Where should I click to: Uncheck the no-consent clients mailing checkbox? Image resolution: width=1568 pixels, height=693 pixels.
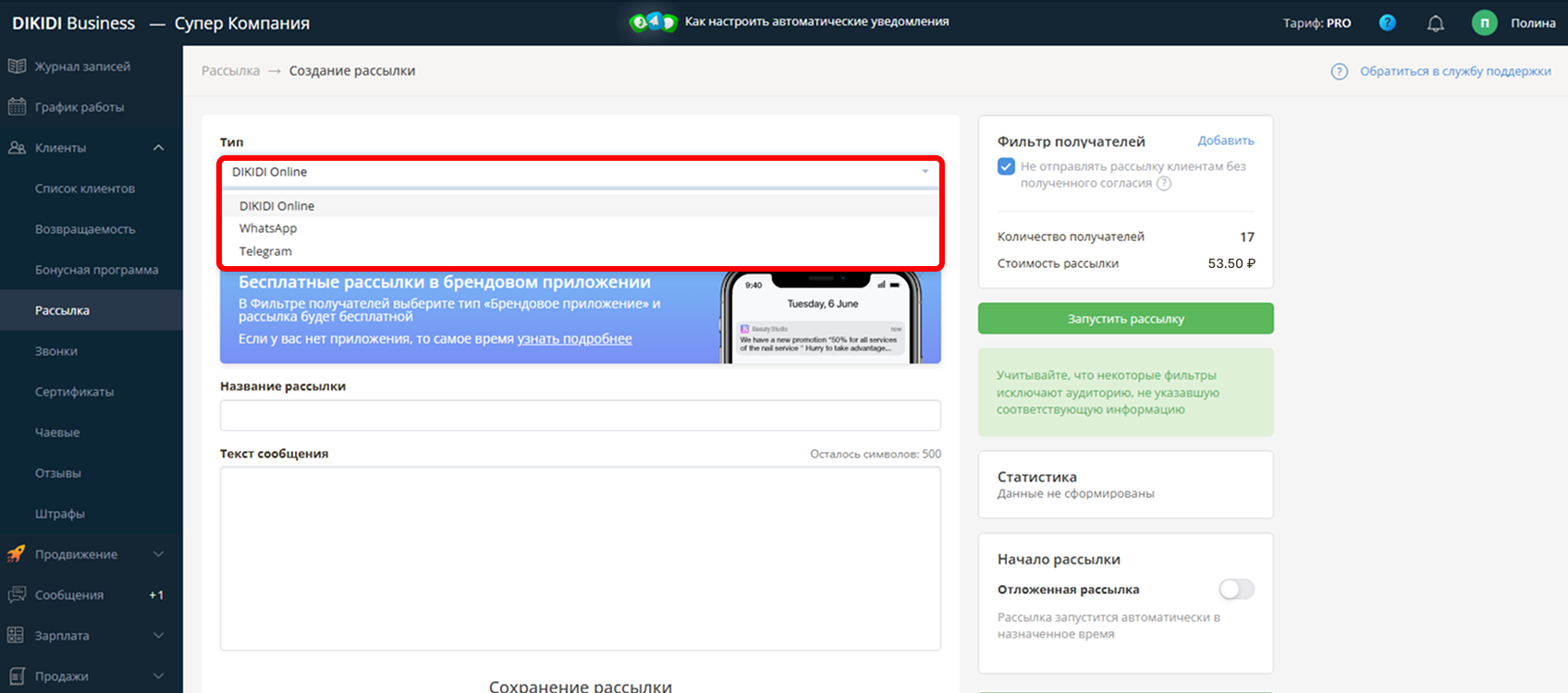1006,167
